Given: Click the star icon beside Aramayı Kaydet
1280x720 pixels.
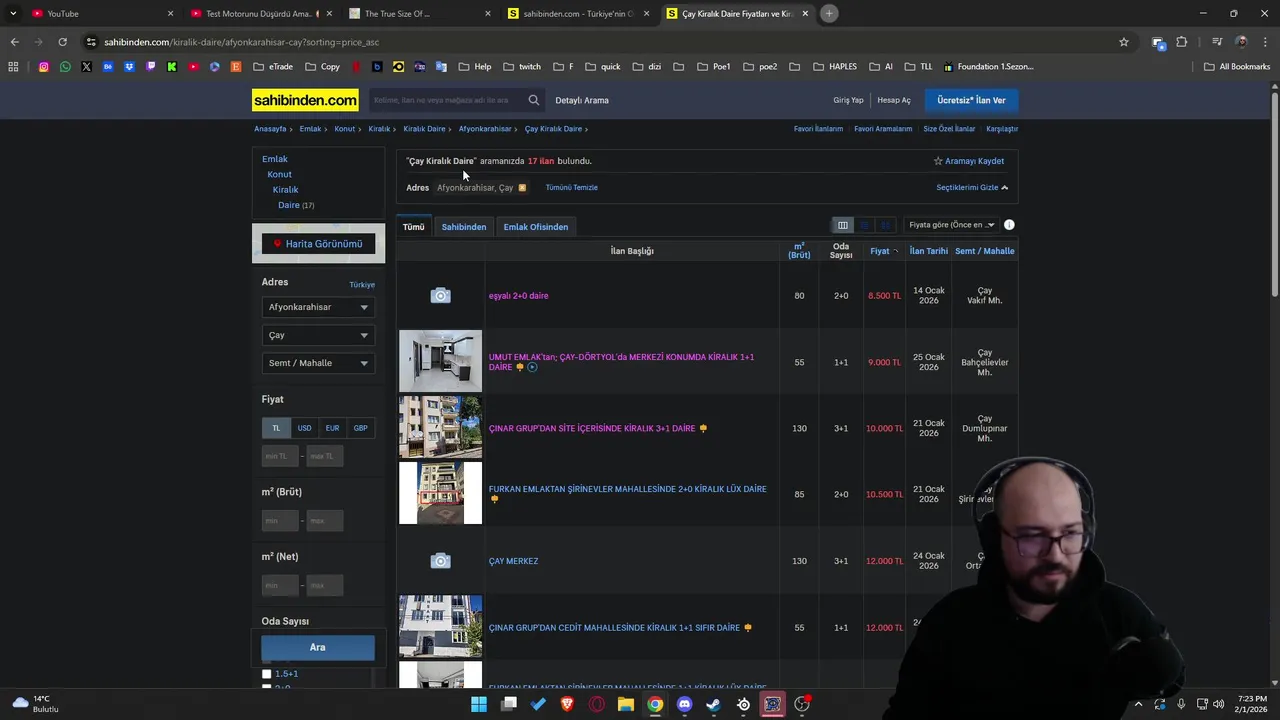Looking at the screenshot, I should 938,161.
